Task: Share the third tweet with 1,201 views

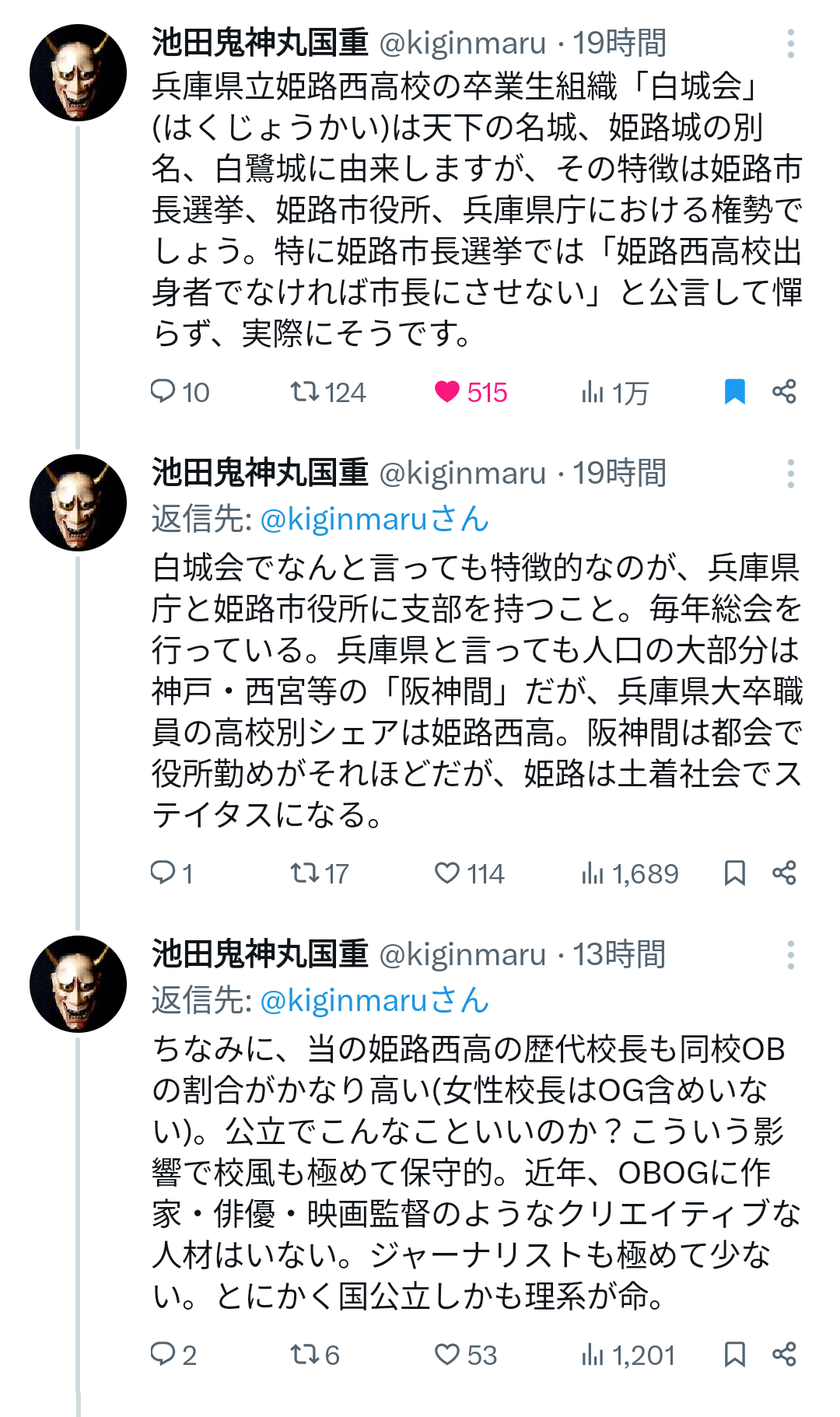Action: click(x=784, y=1354)
